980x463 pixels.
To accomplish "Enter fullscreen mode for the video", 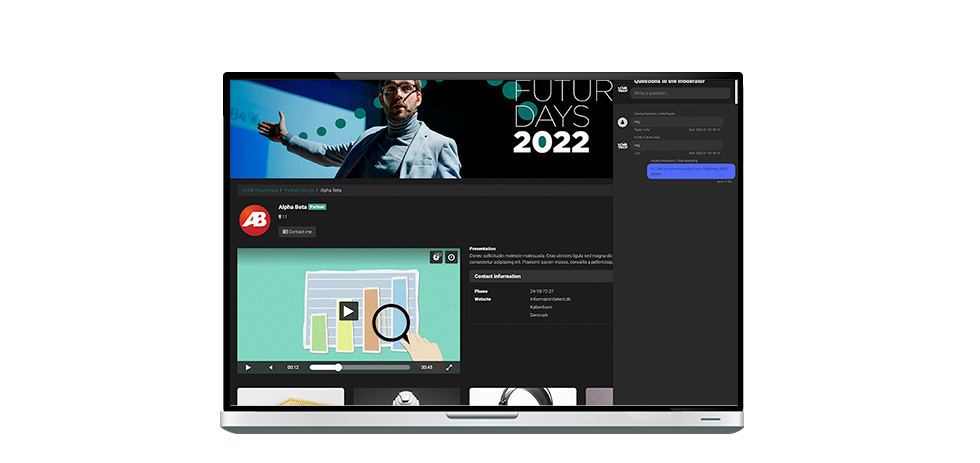I will click(x=449, y=367).
